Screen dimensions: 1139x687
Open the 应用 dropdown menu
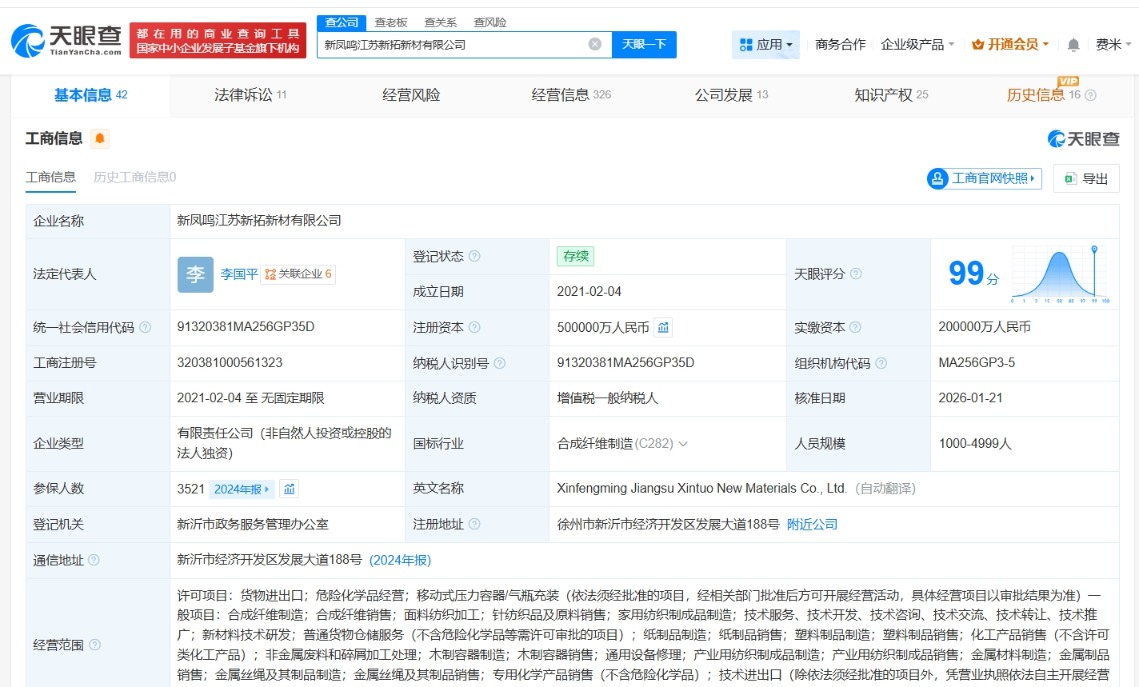coord(767,45)
